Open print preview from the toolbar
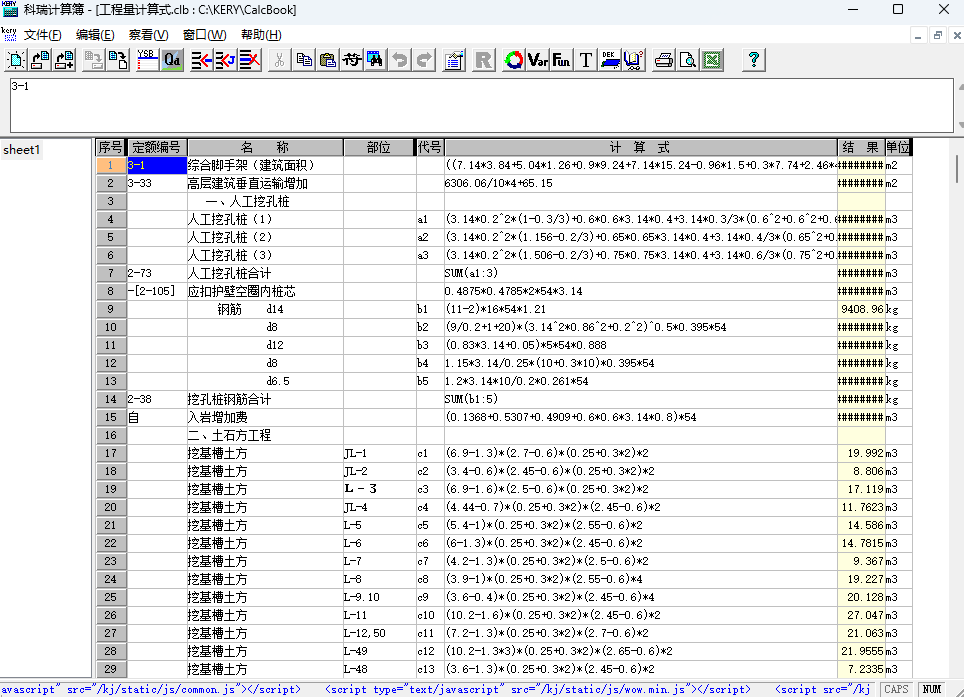The height and width of the screenshot is (697, 964). [x=687, y=60]
